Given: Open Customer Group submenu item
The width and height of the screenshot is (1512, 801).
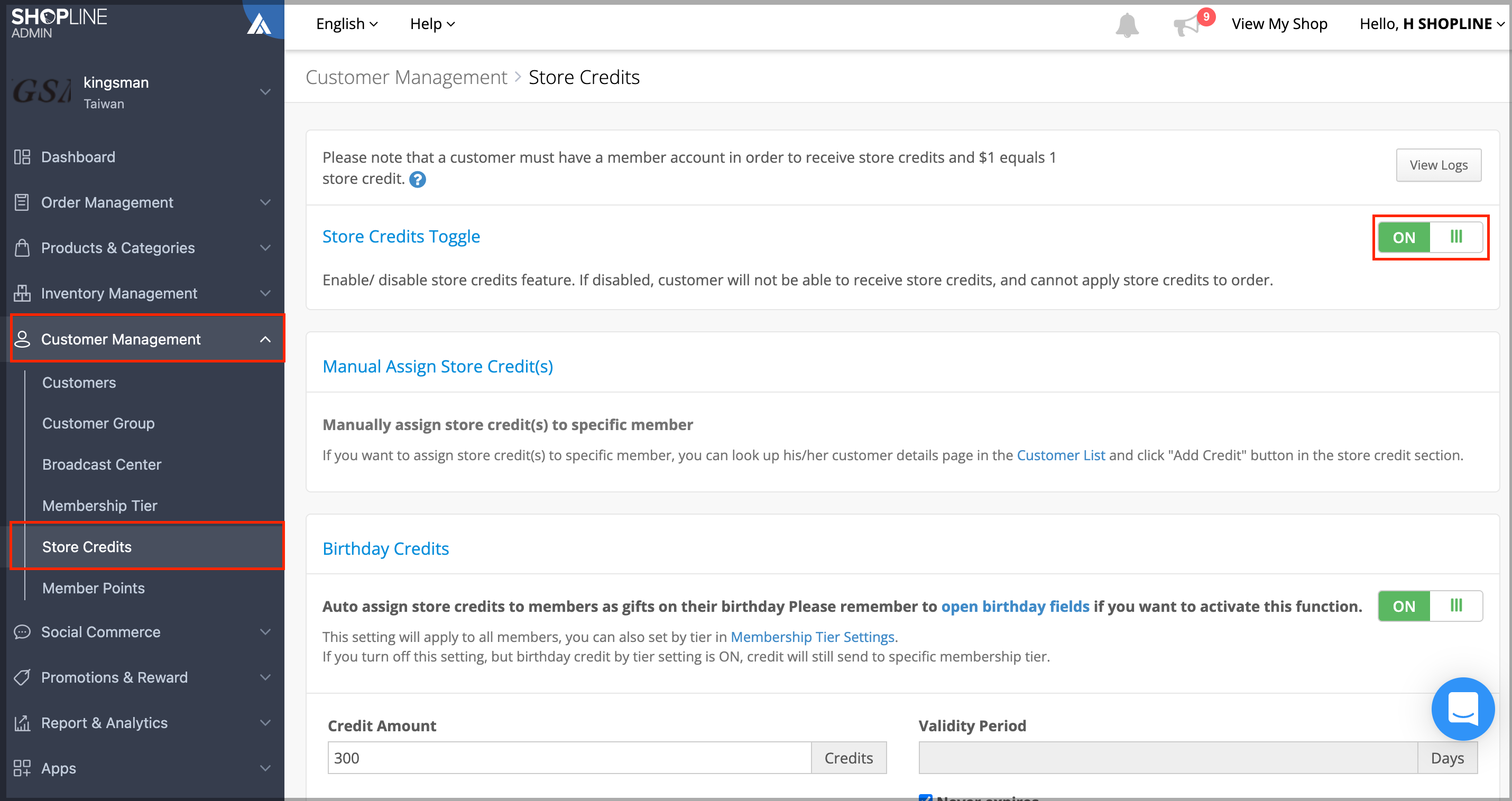Looking at the screenshot, I should pyautogui.click(x=98, y=423).
